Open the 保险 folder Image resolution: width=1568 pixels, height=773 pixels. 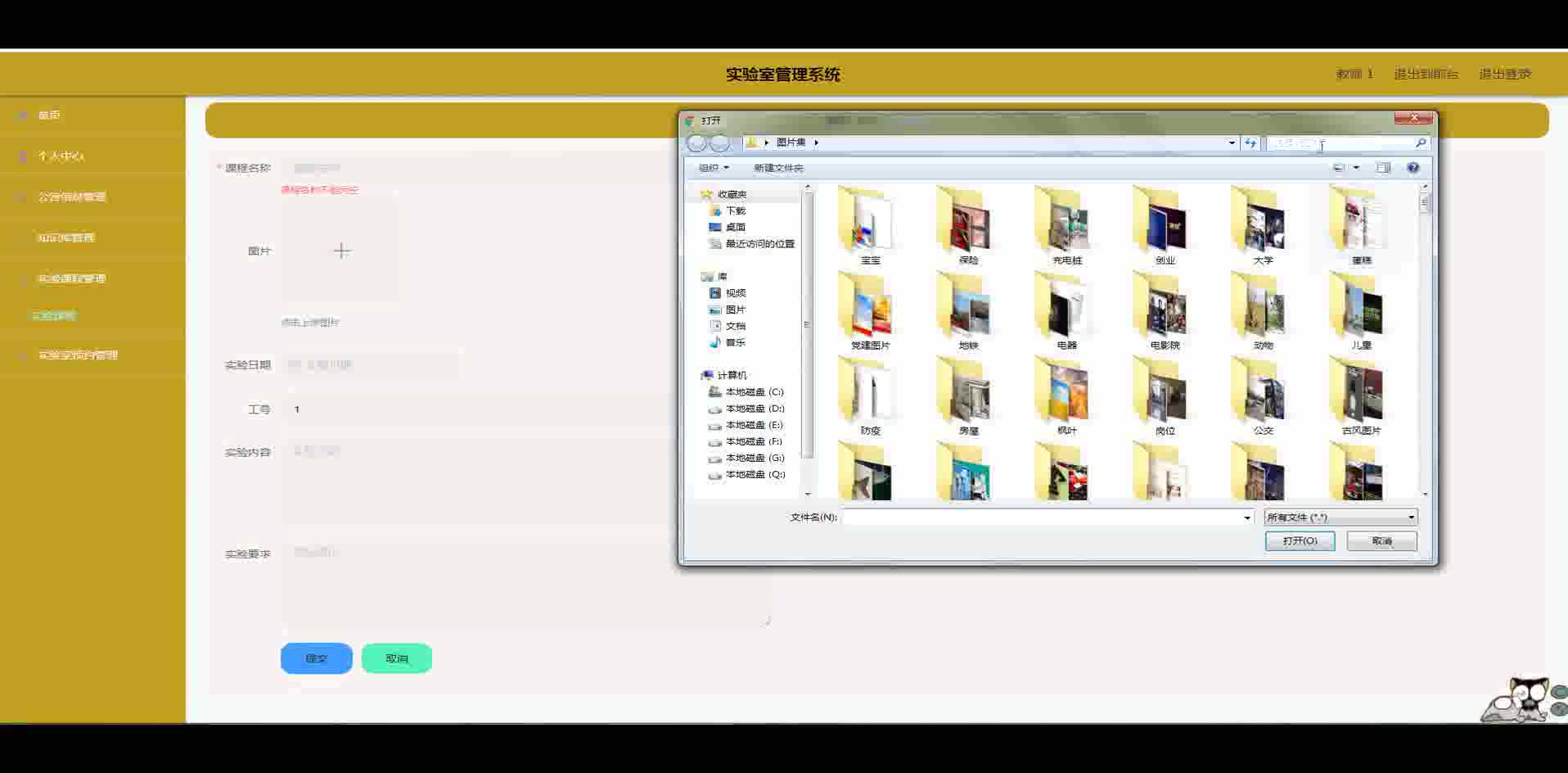pyautogui.click(x=968, y=227)
